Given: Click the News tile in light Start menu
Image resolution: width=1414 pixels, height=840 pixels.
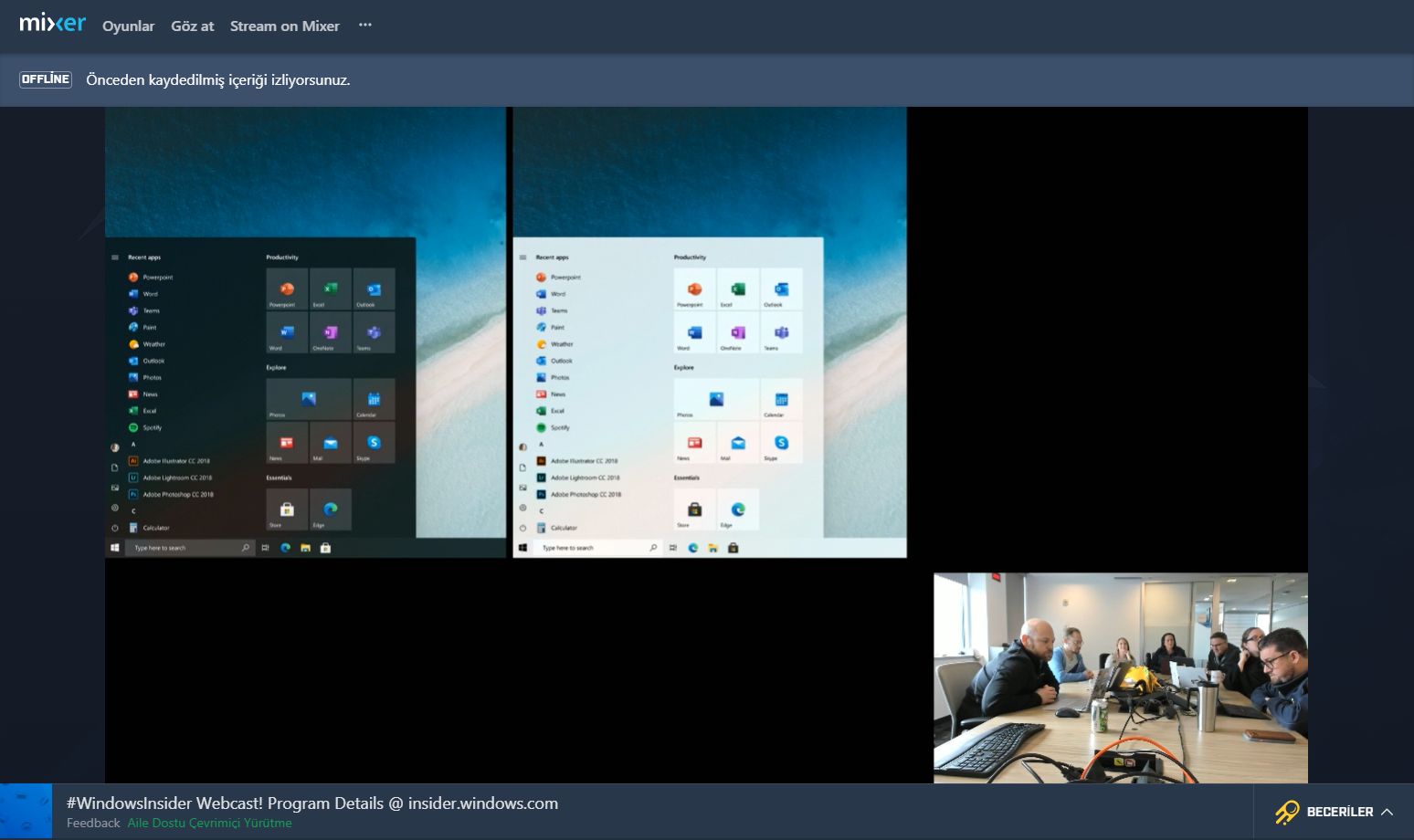Looking at the screenshot, I should (694, 443).
